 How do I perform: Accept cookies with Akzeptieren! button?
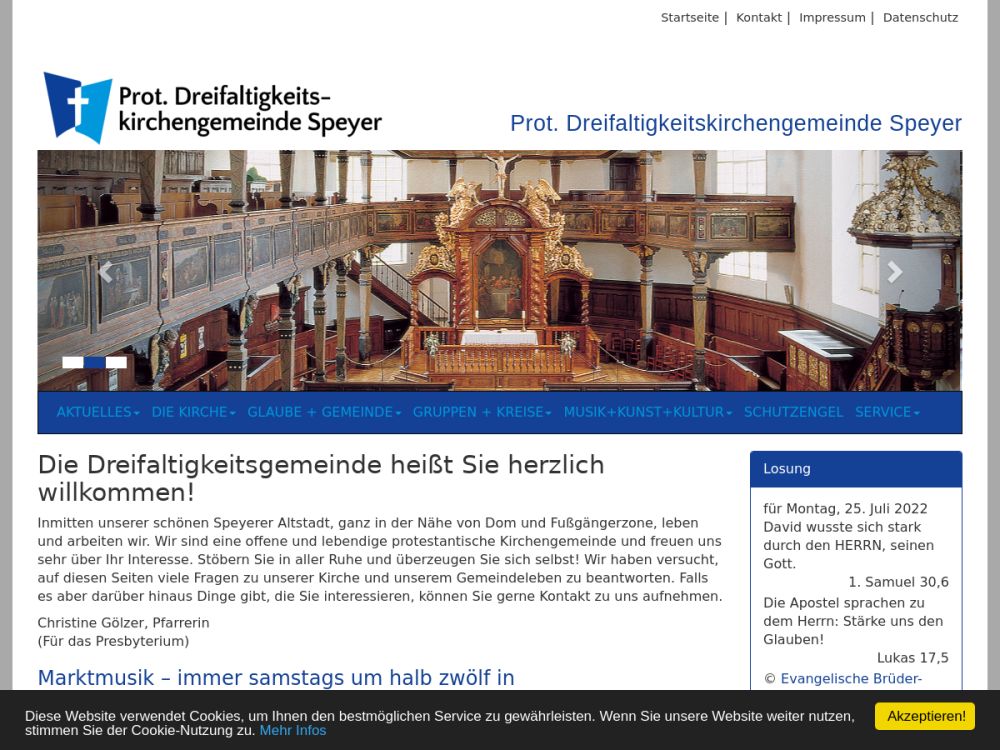924,716
